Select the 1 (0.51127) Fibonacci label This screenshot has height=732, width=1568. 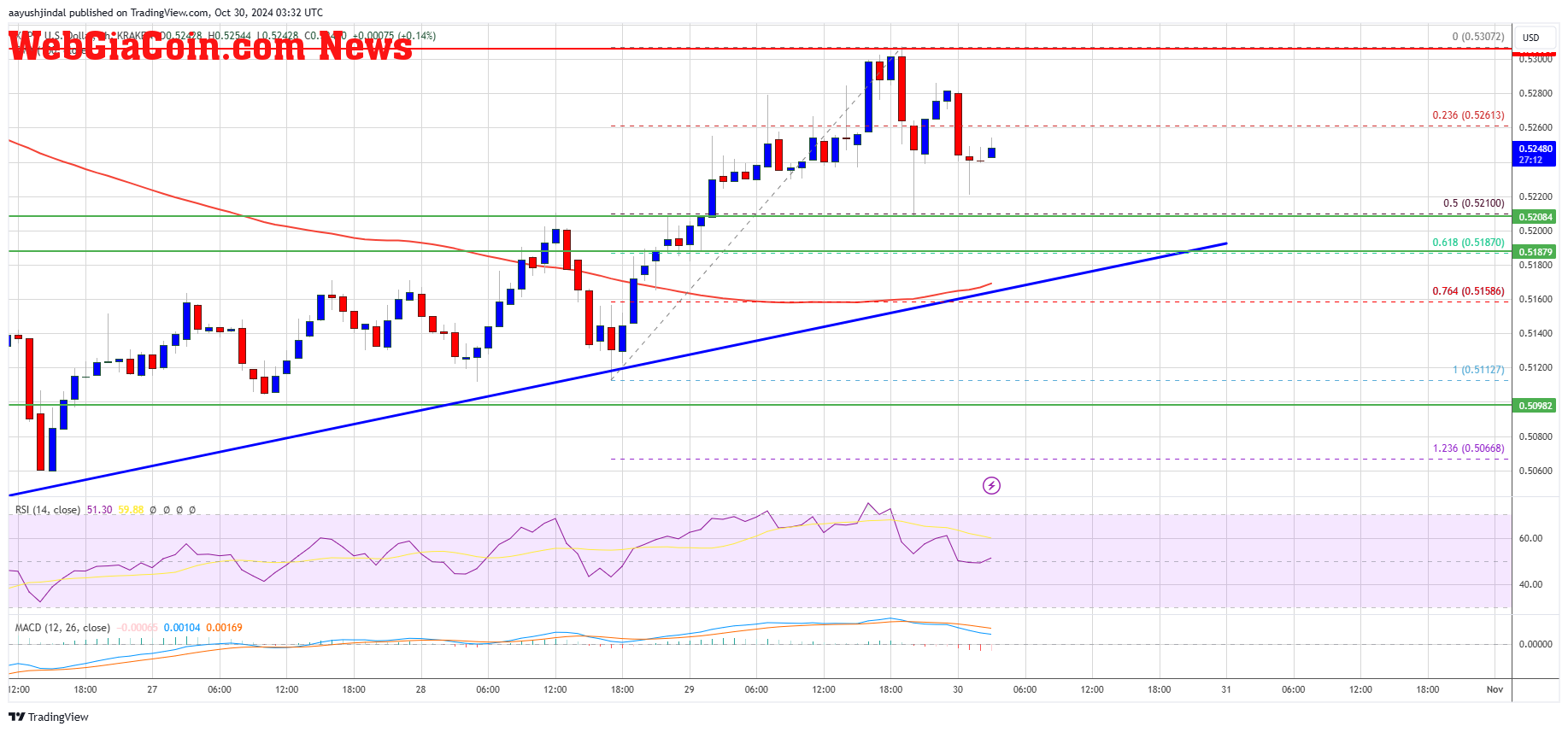point(1478,370)
